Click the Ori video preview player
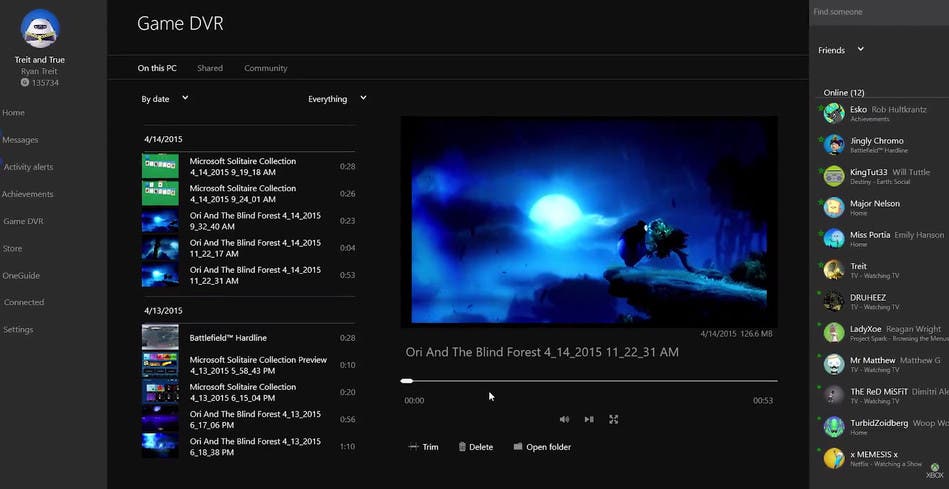Image resolution: width=949 pixels, height=489 pixels. click(x=589, y=222)
